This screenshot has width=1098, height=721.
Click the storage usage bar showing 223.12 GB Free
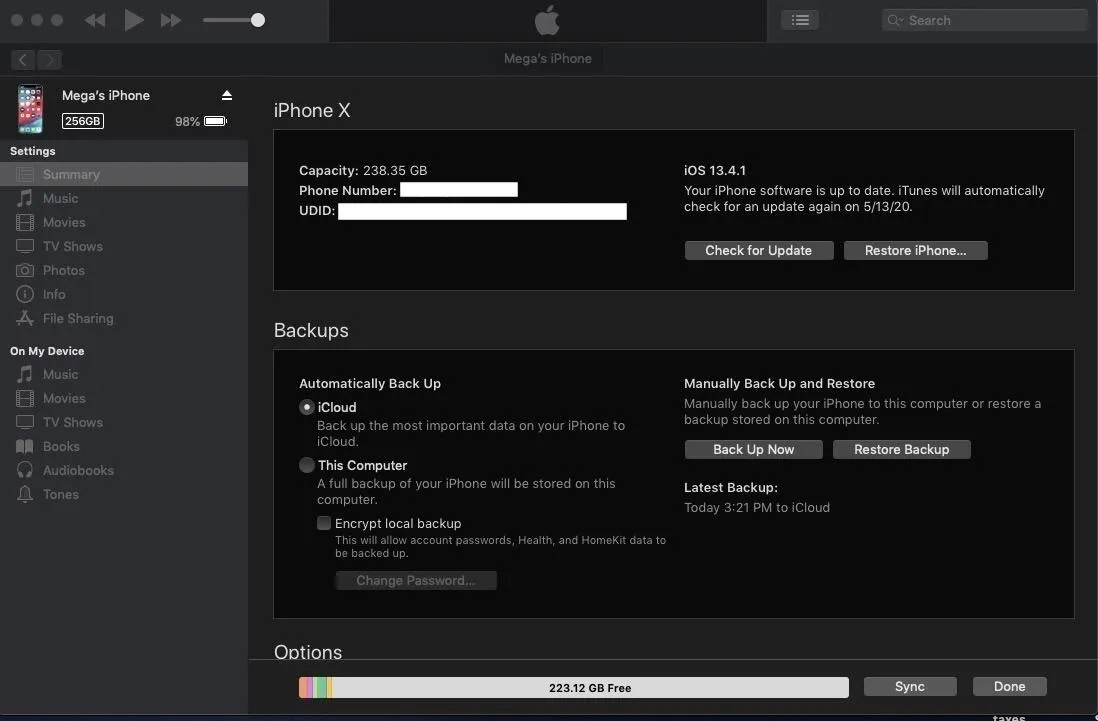click(574, 687)
